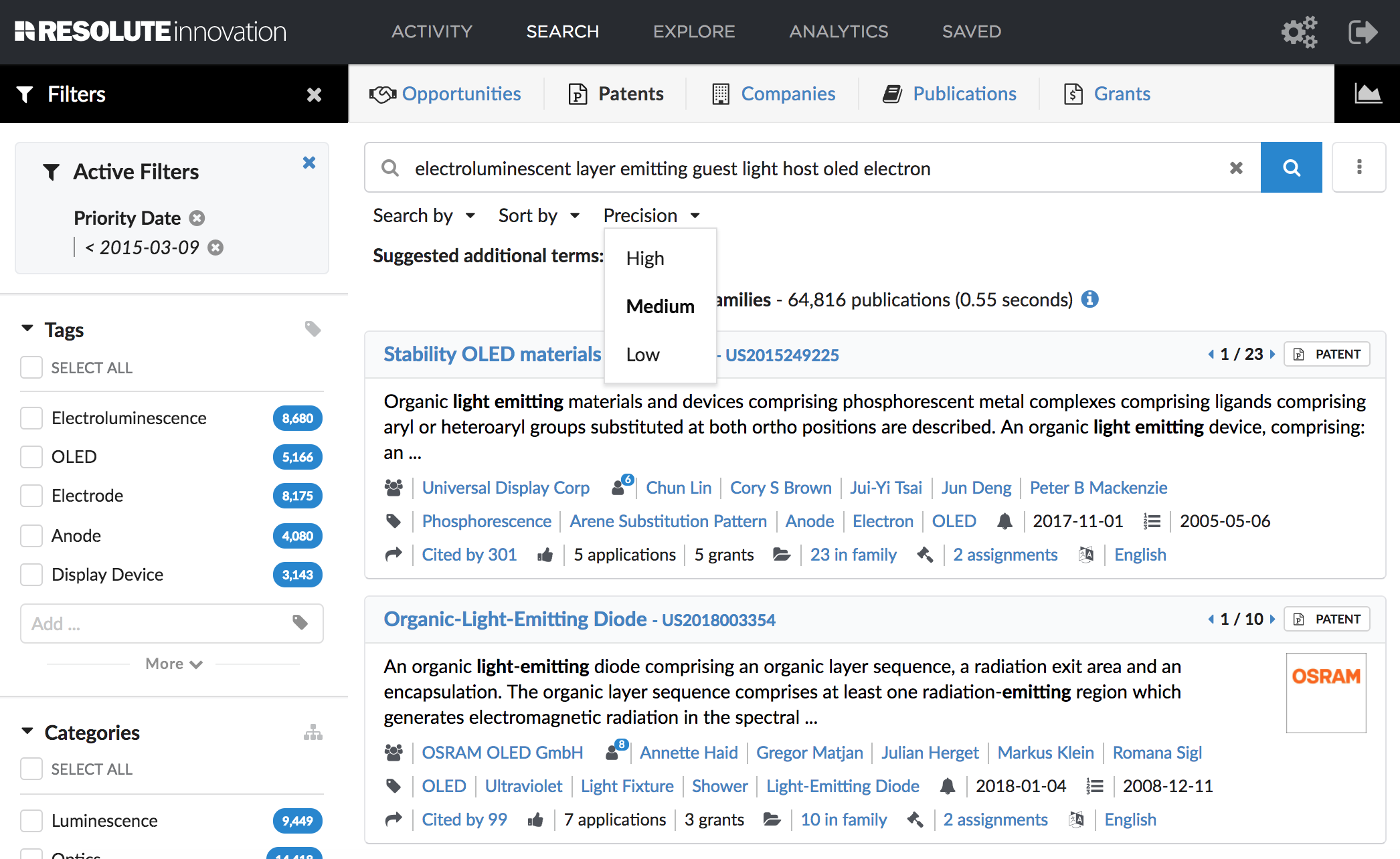1400x859 pixels.
Task: Click the inventors icon with badge 6
Action: click(x=622, y=486)
